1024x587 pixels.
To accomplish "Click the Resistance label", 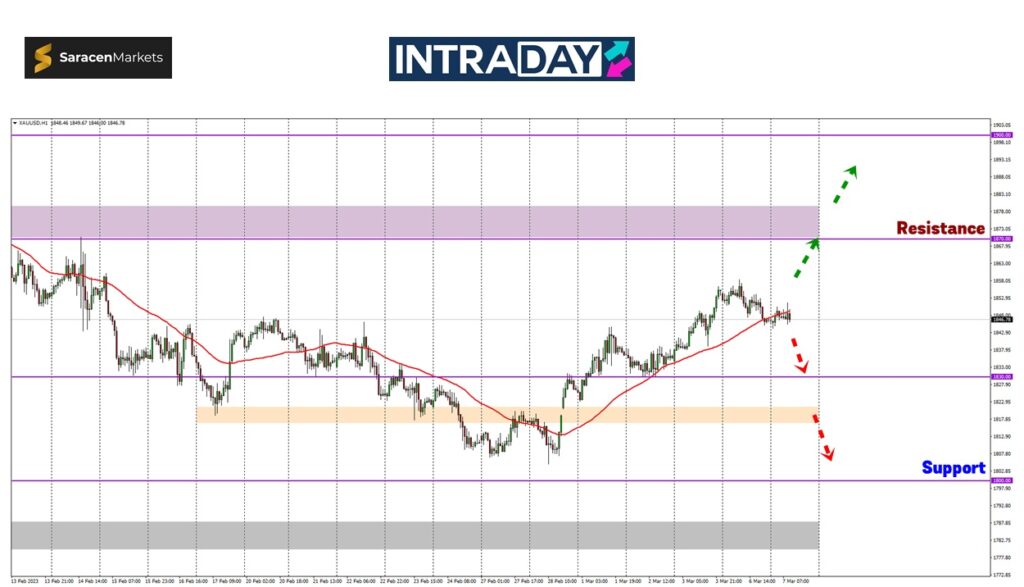I will point(940,228).
